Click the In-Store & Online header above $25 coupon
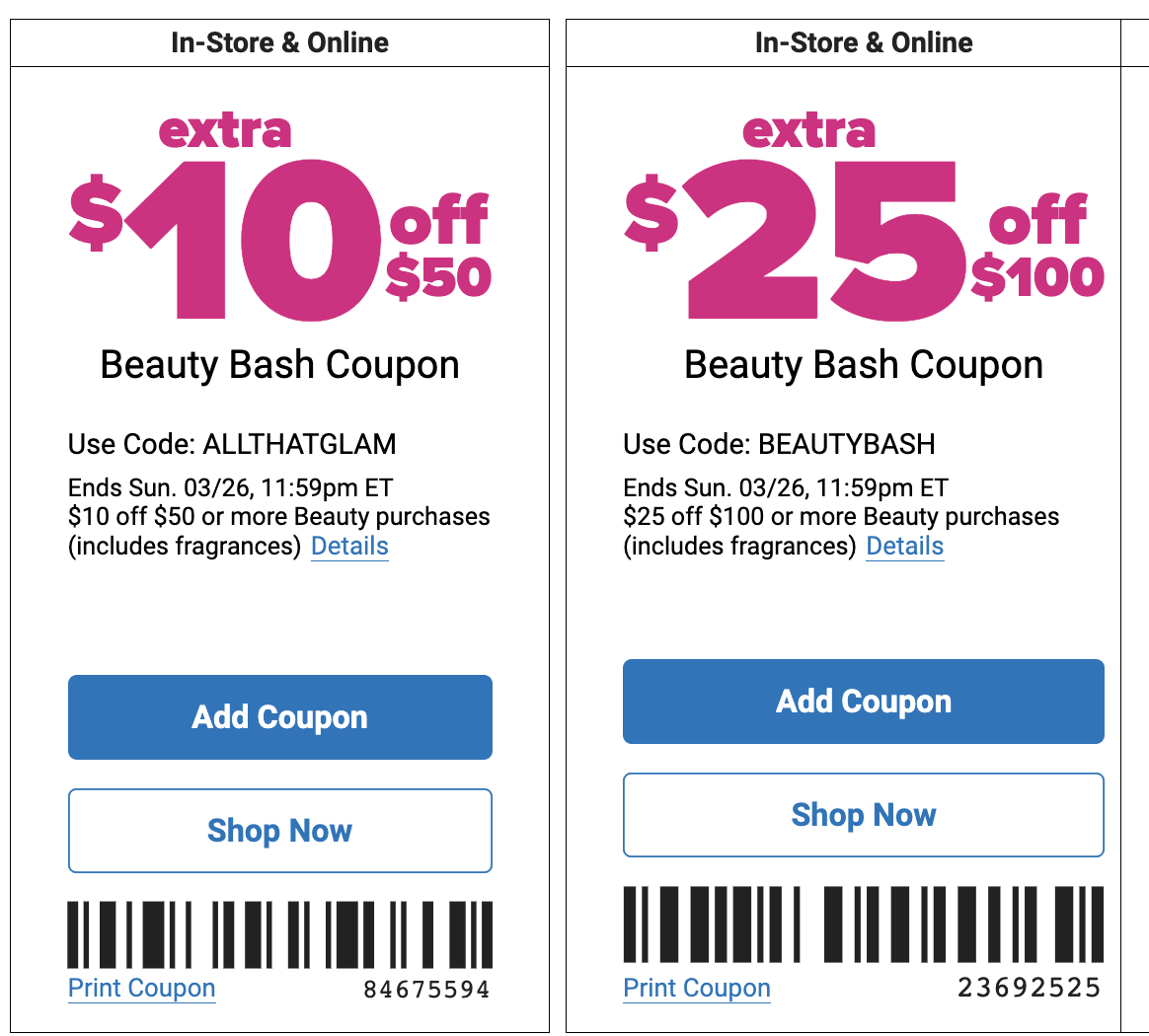The height and width of the screenshot is (1036, 1149). [863, 42]
